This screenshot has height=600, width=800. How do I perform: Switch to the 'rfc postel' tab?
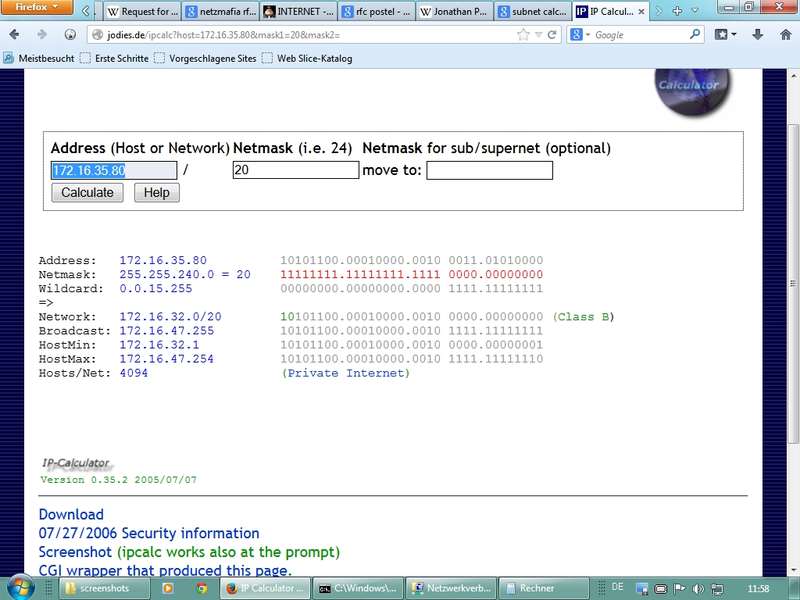click(375, 13)
